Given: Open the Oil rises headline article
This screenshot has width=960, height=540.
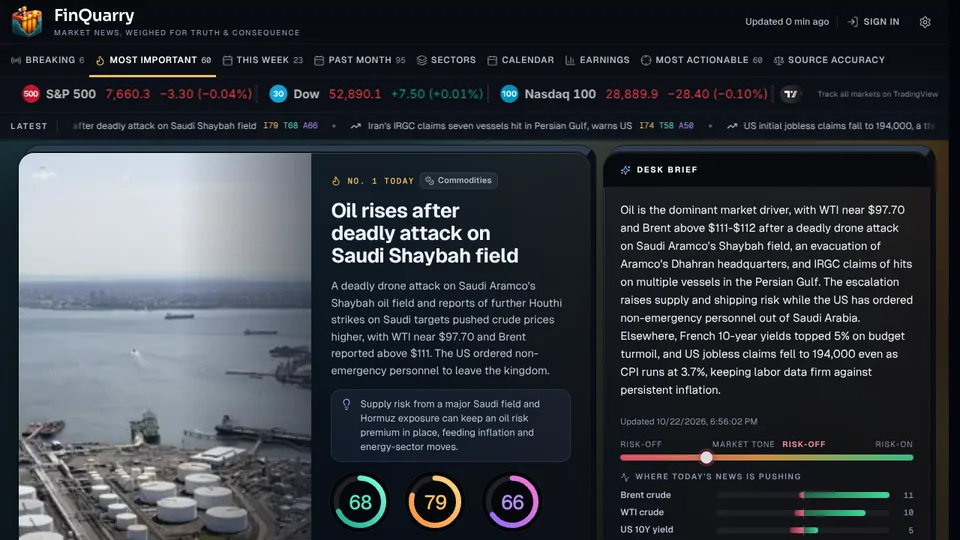Looking at the screenshot, I should tap(424, 233).
